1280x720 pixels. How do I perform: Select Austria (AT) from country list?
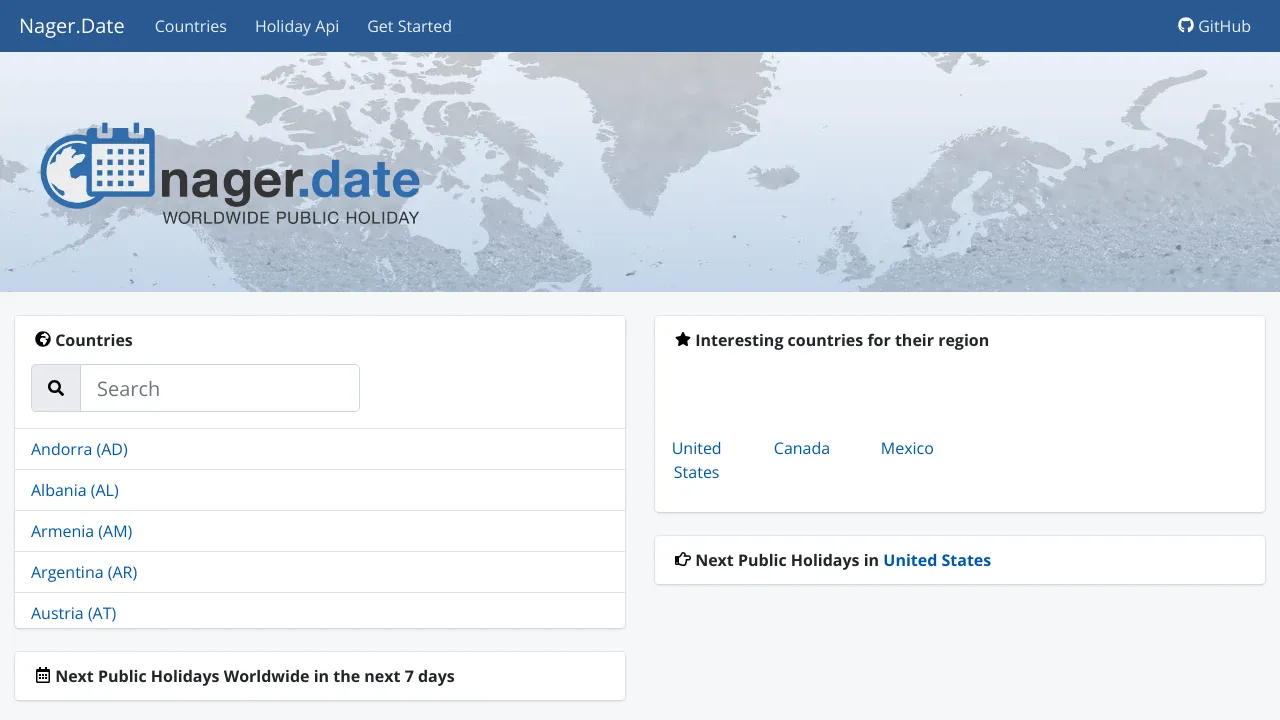click(74, 613)
